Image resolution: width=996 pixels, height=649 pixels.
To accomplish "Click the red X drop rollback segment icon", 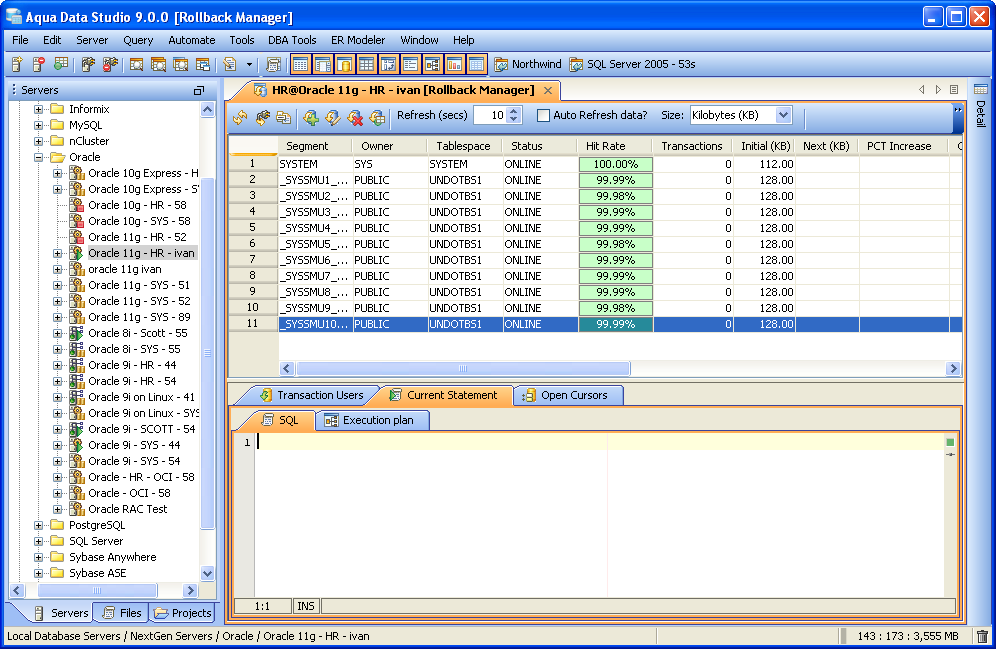I will point(355,117).
